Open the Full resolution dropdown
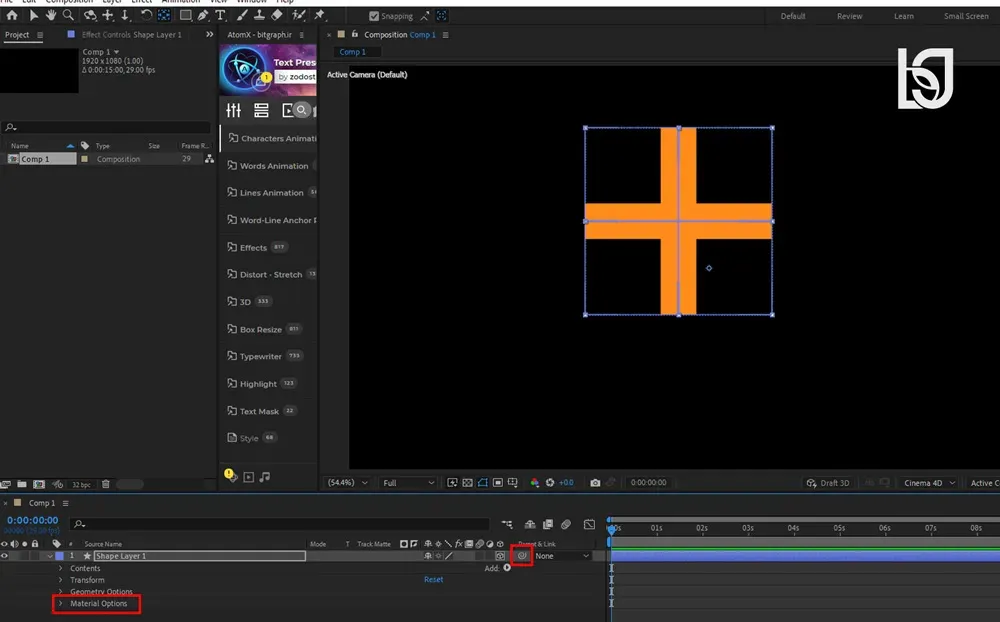Viewport: 1000px width, 622px height. pos(408,483)
